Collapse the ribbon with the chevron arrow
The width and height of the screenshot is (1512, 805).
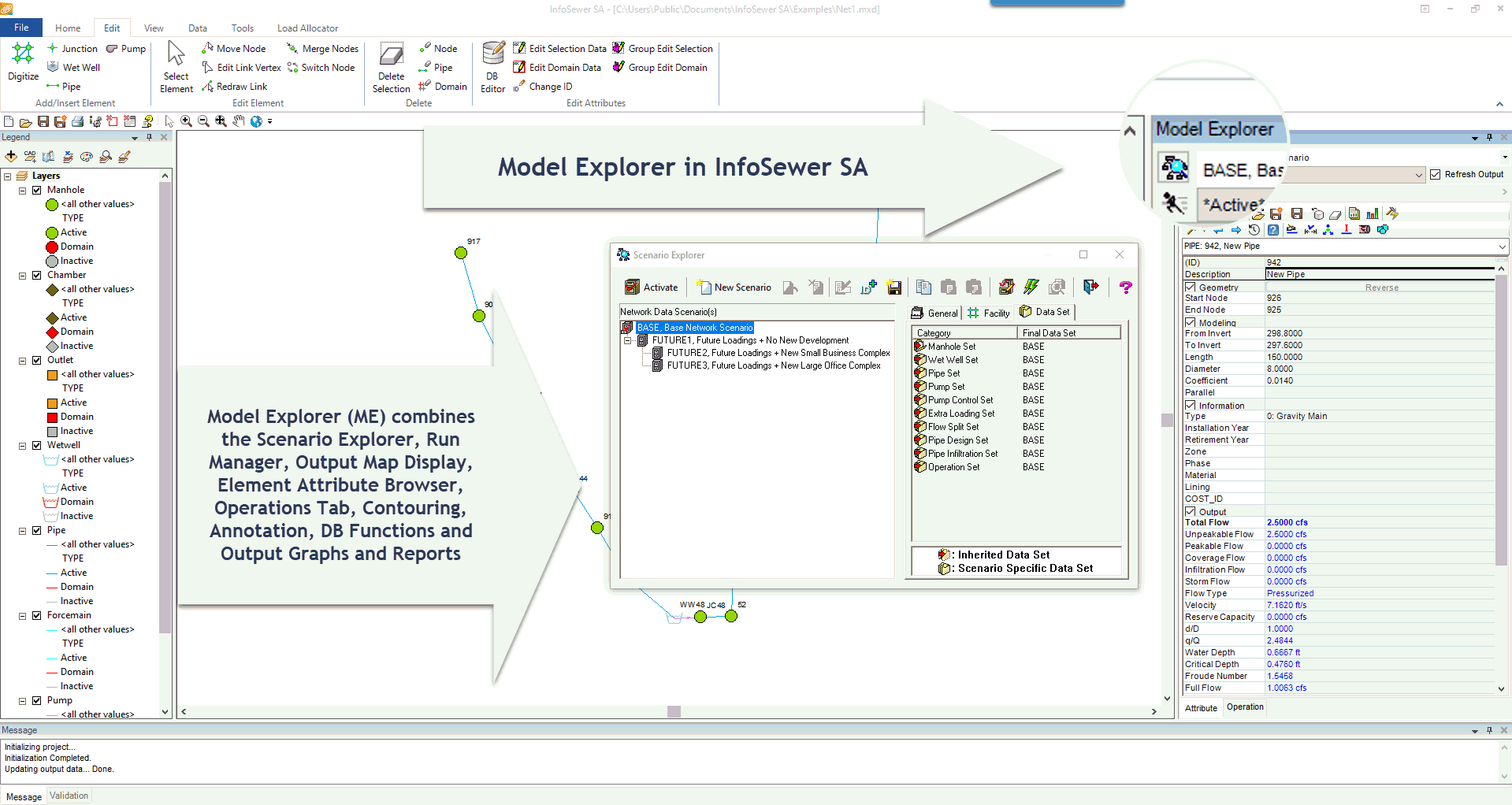coord(1499,104)
